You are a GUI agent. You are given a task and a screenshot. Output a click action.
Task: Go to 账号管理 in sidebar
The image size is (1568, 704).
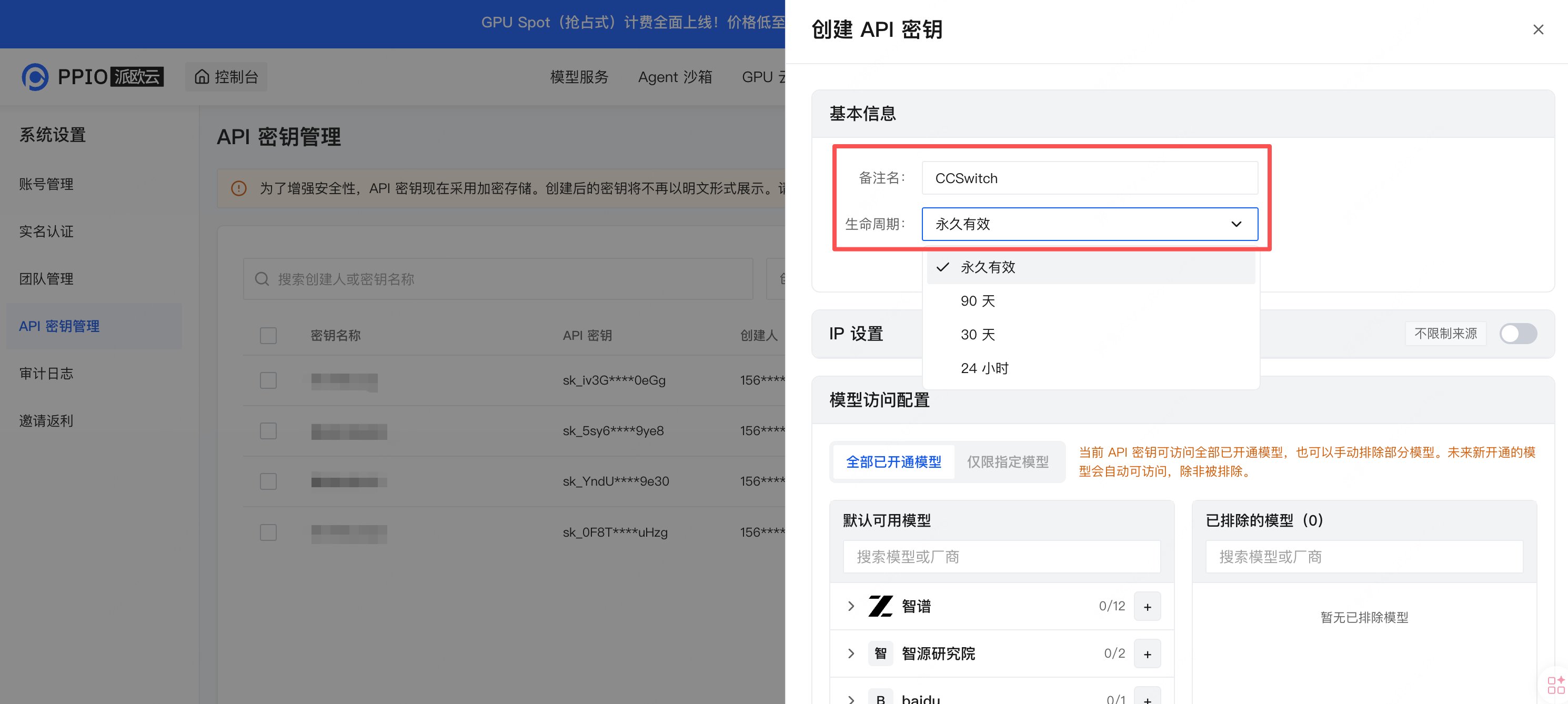click(x=46, y=184)
